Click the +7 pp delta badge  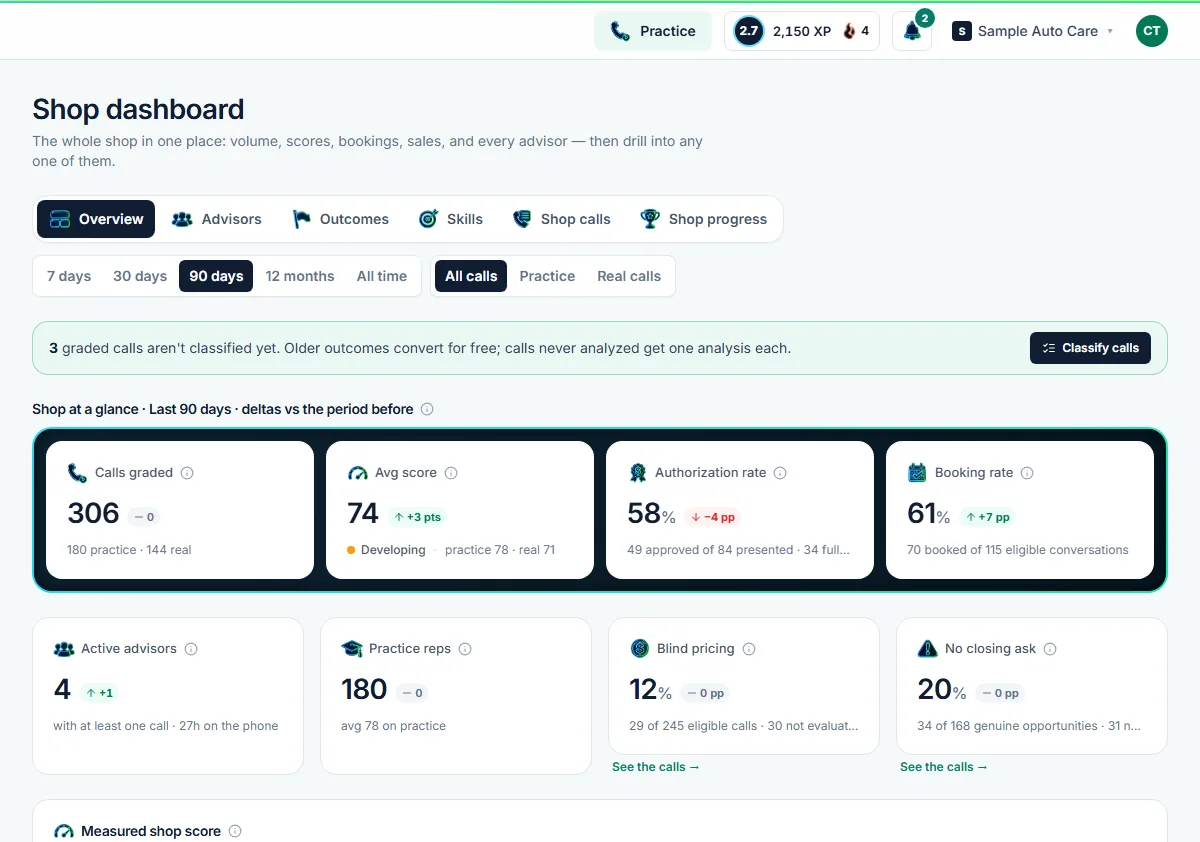click(988, 517)
